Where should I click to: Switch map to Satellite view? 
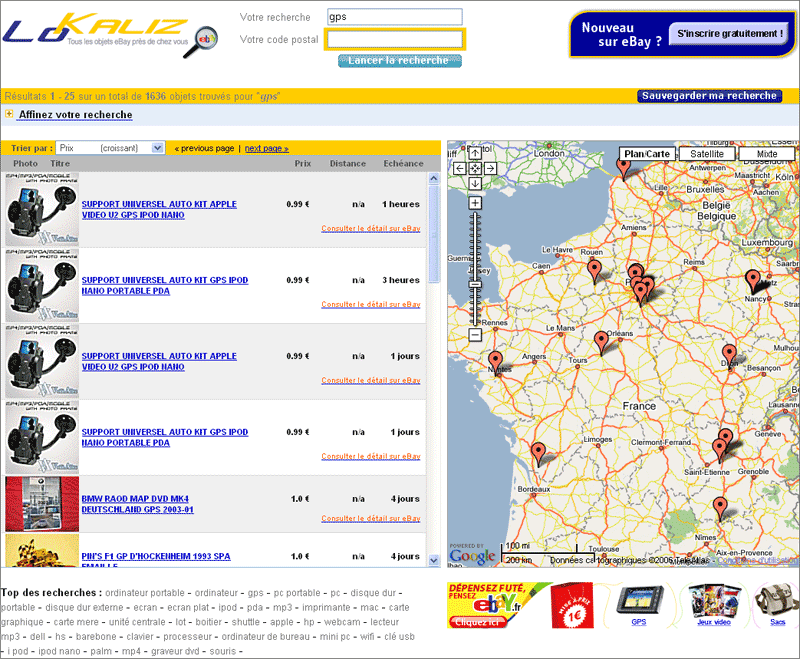click(707, 154)
